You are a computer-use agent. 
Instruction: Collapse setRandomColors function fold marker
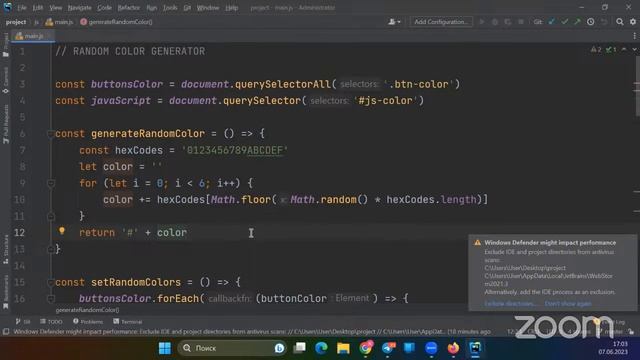[x=51, y=282]
